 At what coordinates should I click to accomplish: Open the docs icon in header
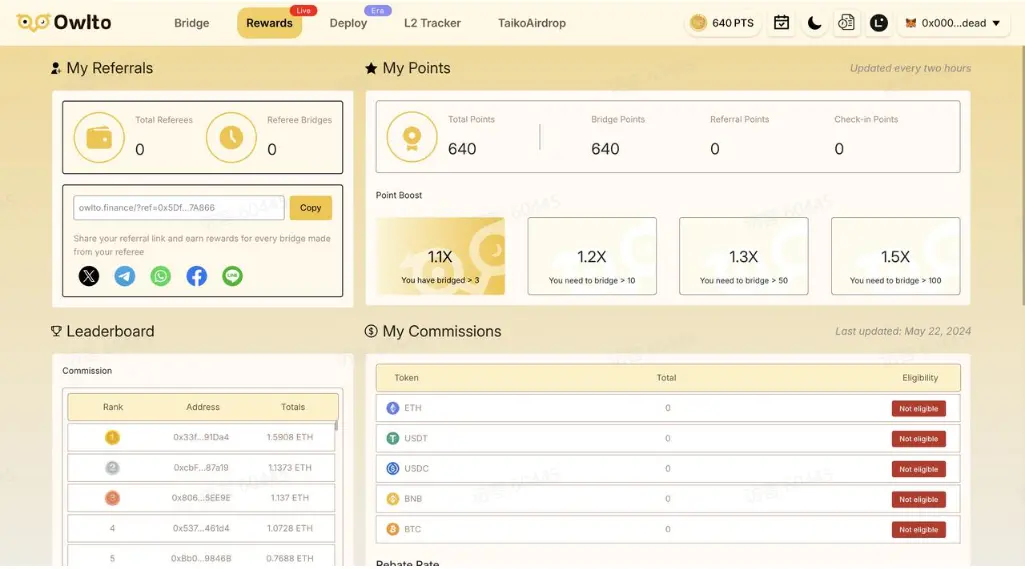point(847,23)
